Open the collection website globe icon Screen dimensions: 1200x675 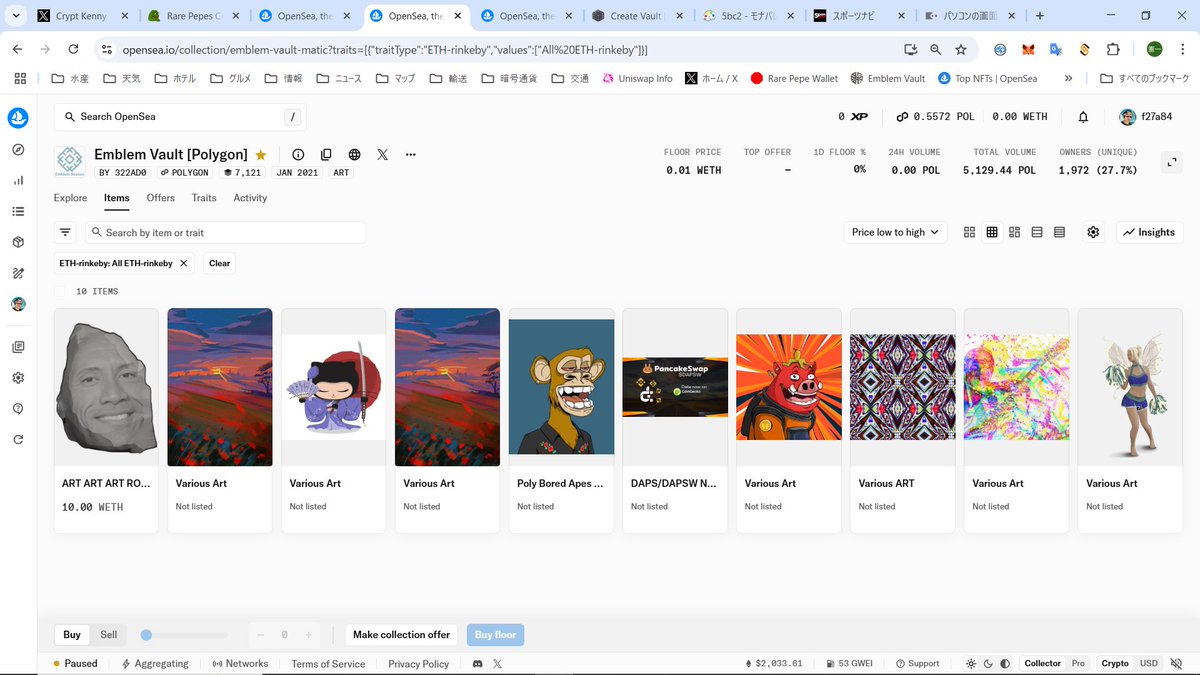354,155
